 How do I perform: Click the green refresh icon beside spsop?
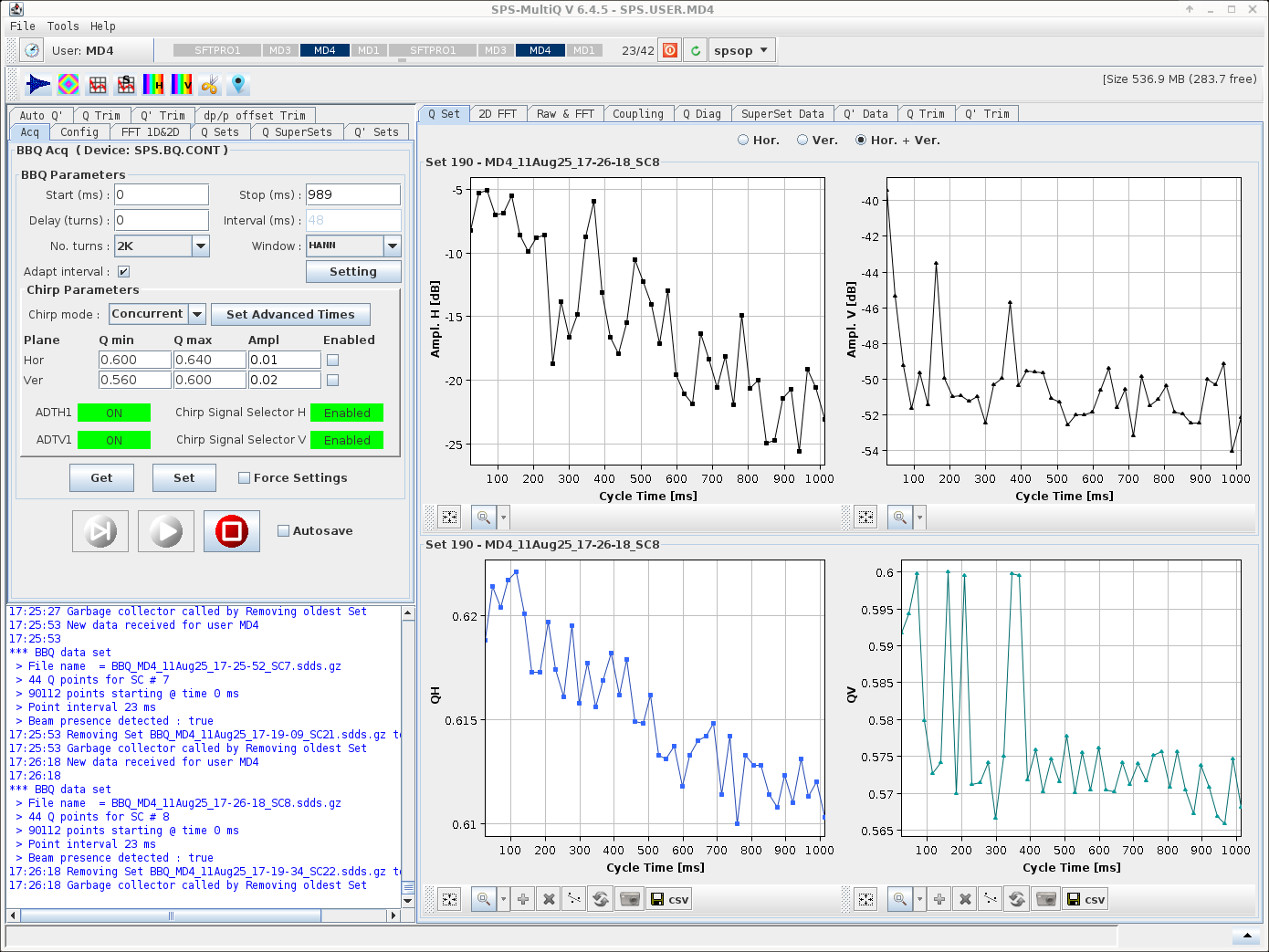(x=696, y=51)
